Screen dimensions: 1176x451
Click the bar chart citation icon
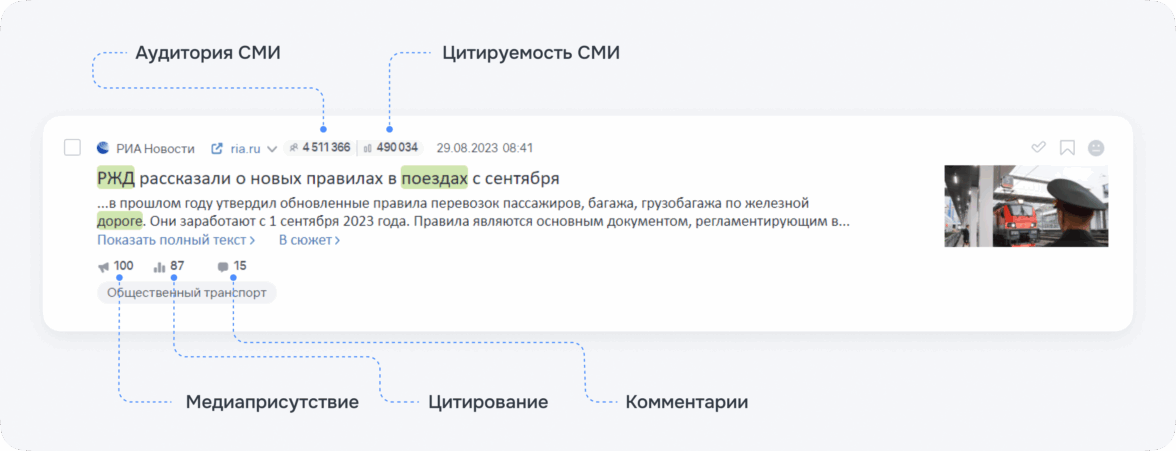[x=159, y=267]
